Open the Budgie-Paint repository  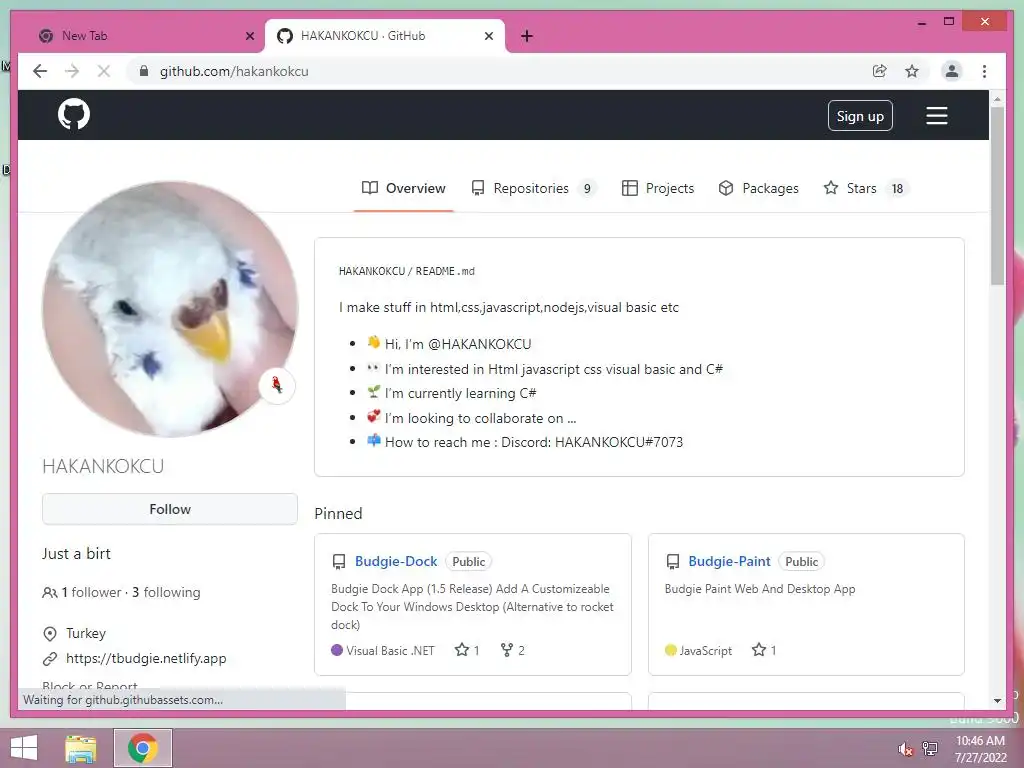tap(729, 561)
